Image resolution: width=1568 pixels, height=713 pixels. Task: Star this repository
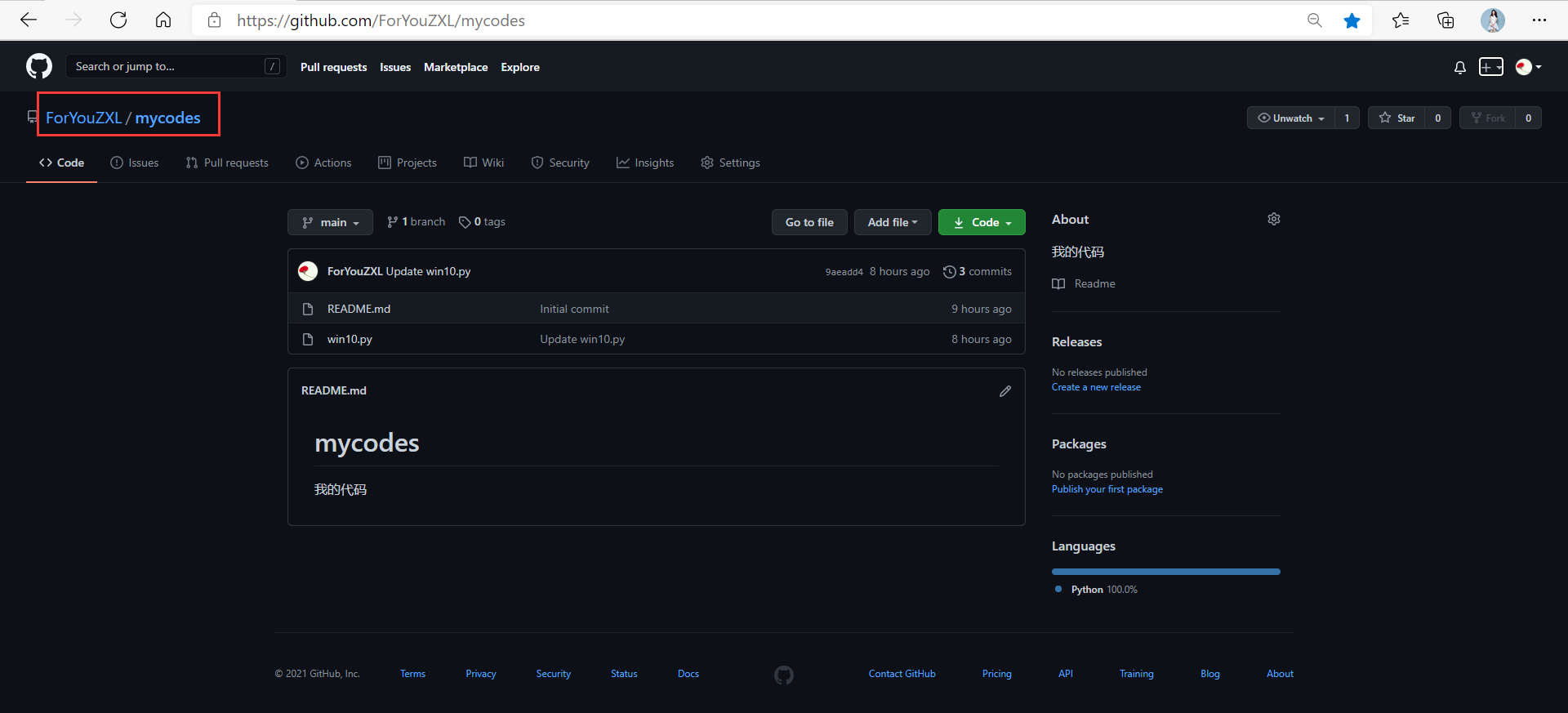tap(1396, 118)
